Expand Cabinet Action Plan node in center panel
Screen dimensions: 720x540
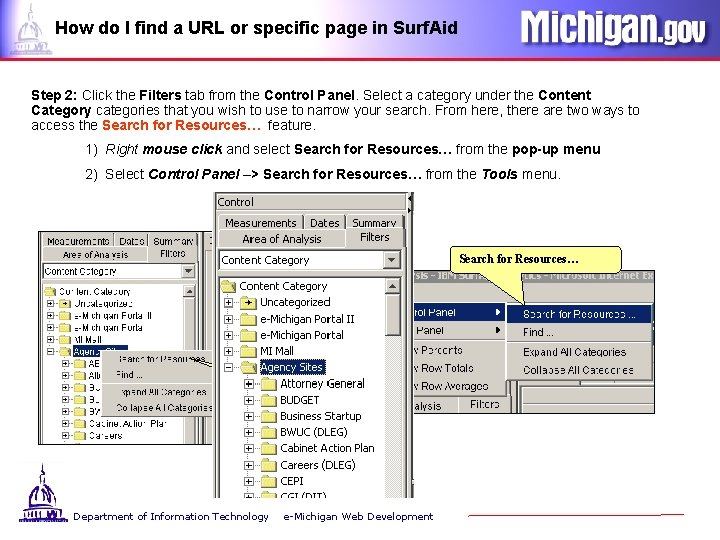(248, 448)
